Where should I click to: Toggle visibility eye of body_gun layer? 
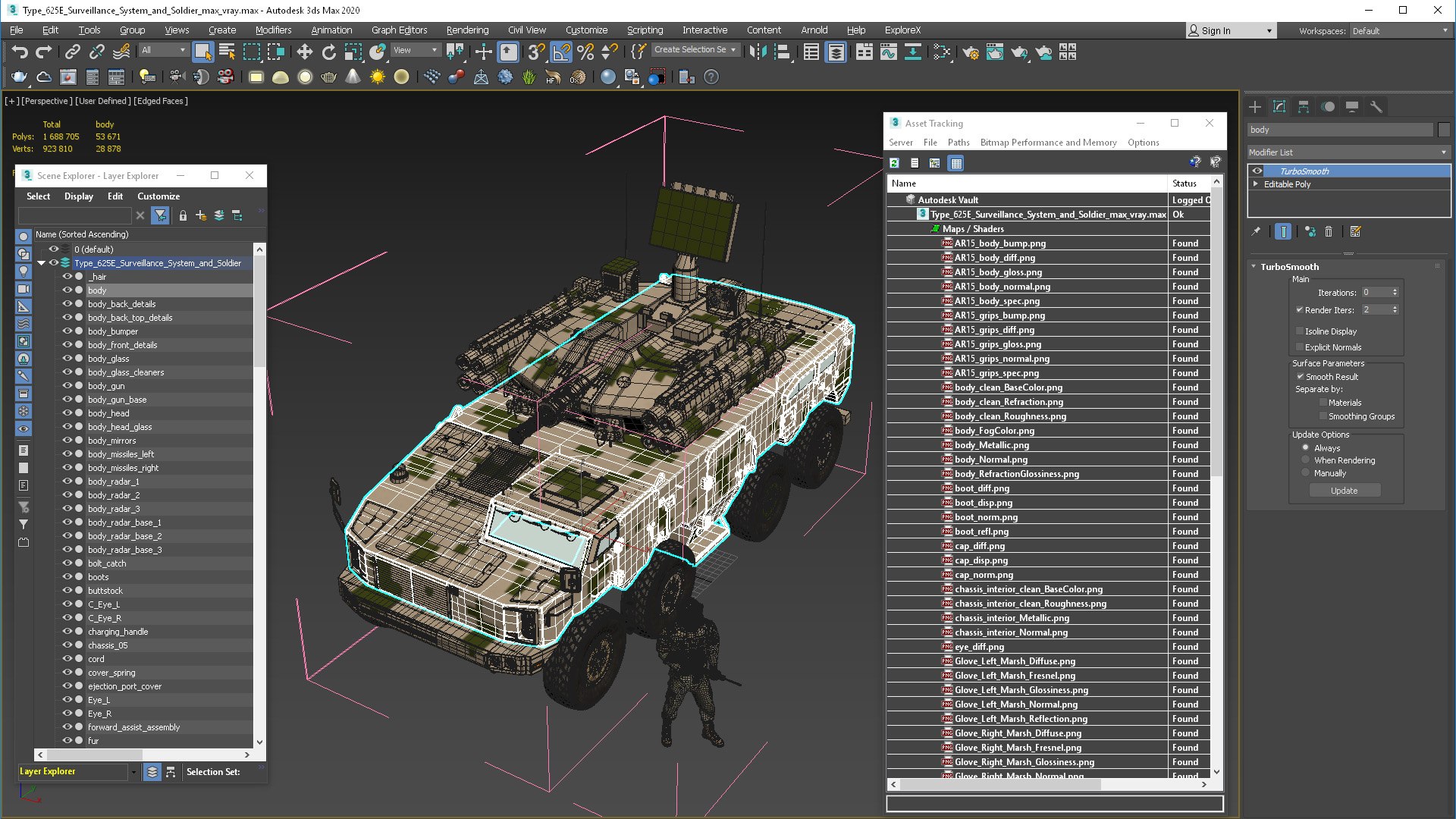click(67, 386)
